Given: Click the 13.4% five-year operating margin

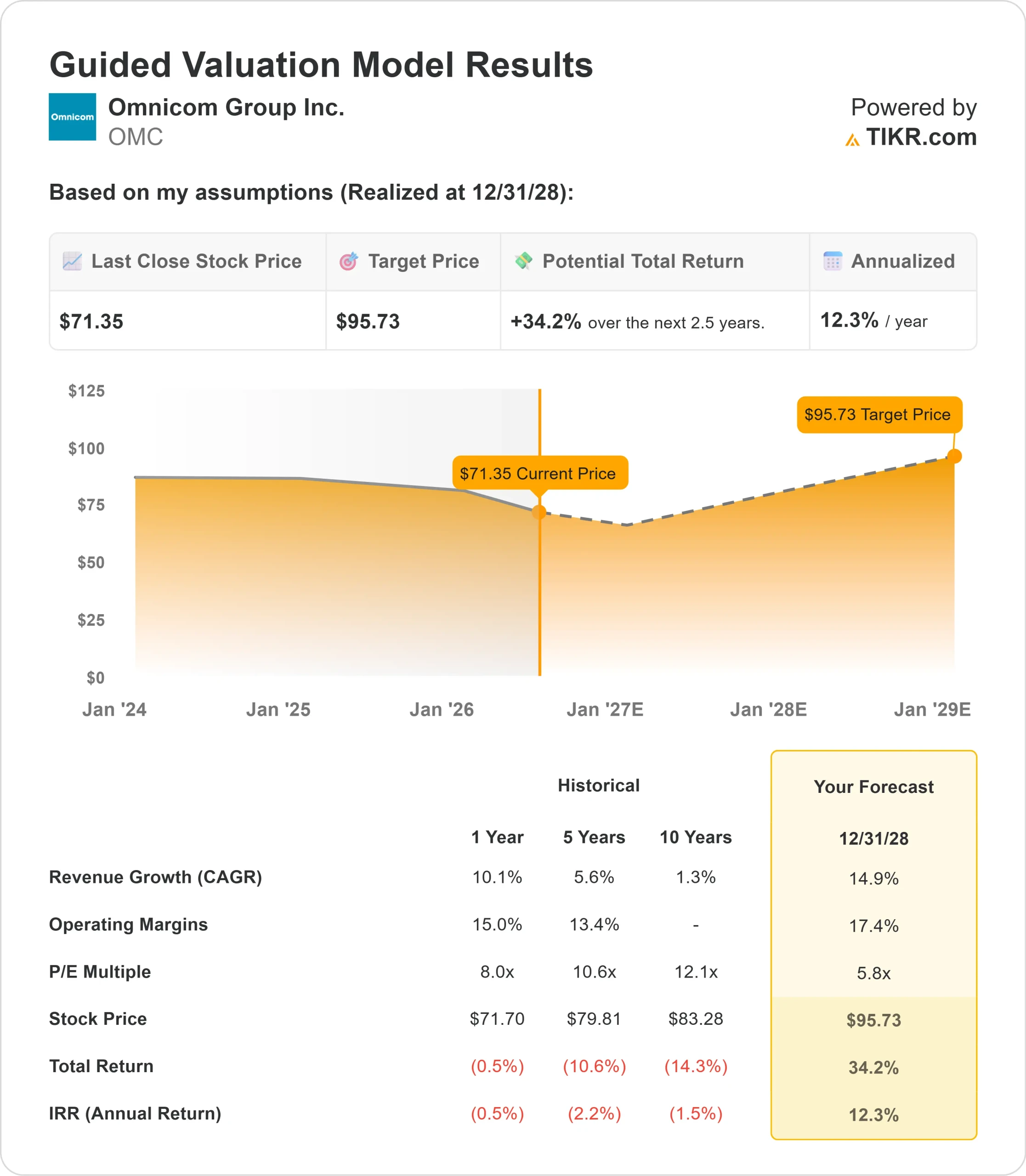Looking at the screenshot, I should point(594,925).
